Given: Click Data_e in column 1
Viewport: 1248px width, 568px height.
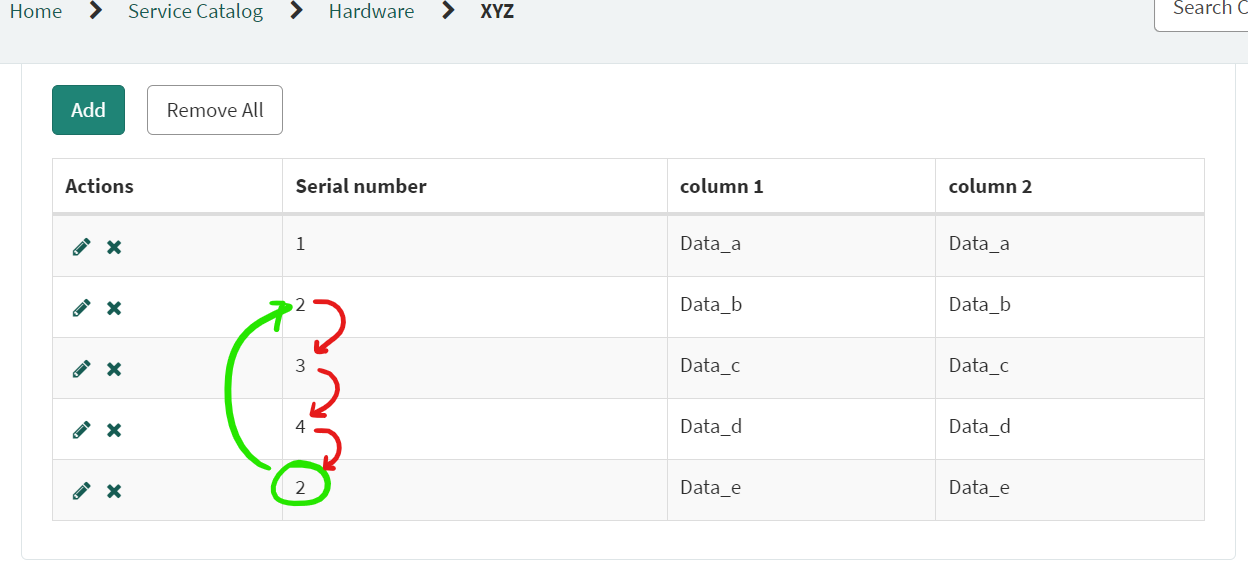Looking at the screenshot, I should pos(710,487).
